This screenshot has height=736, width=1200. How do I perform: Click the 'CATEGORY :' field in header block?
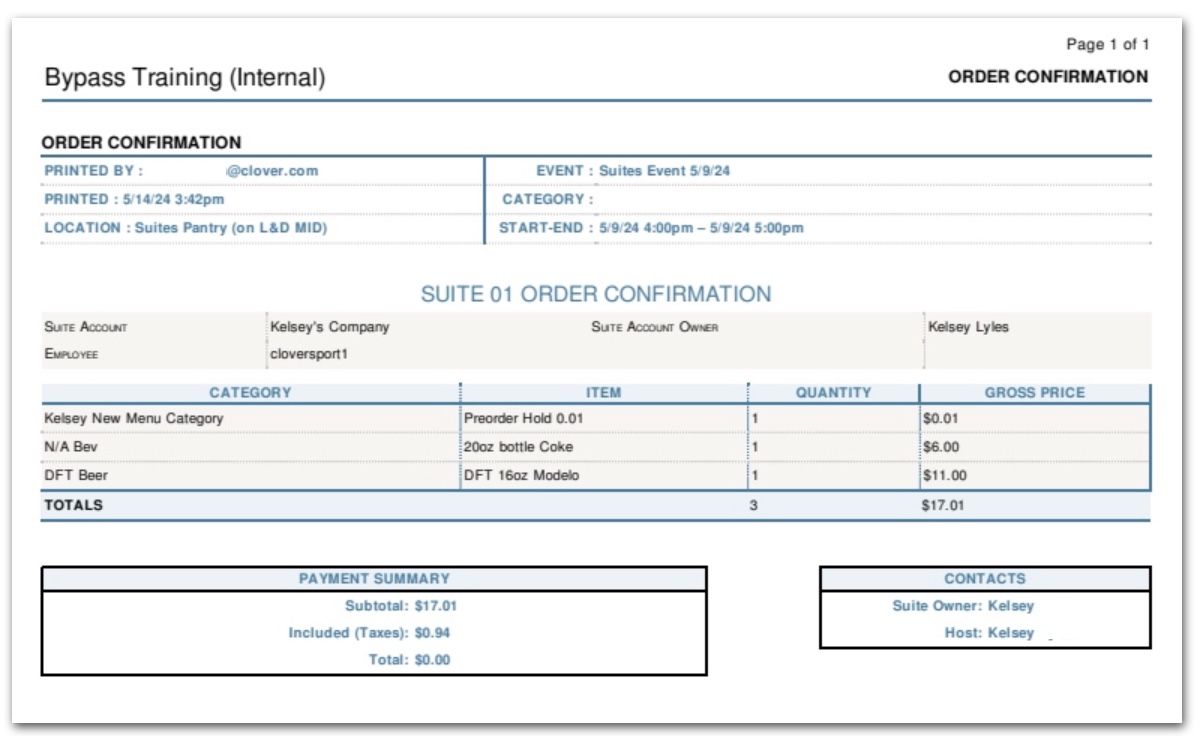(548, 199)
